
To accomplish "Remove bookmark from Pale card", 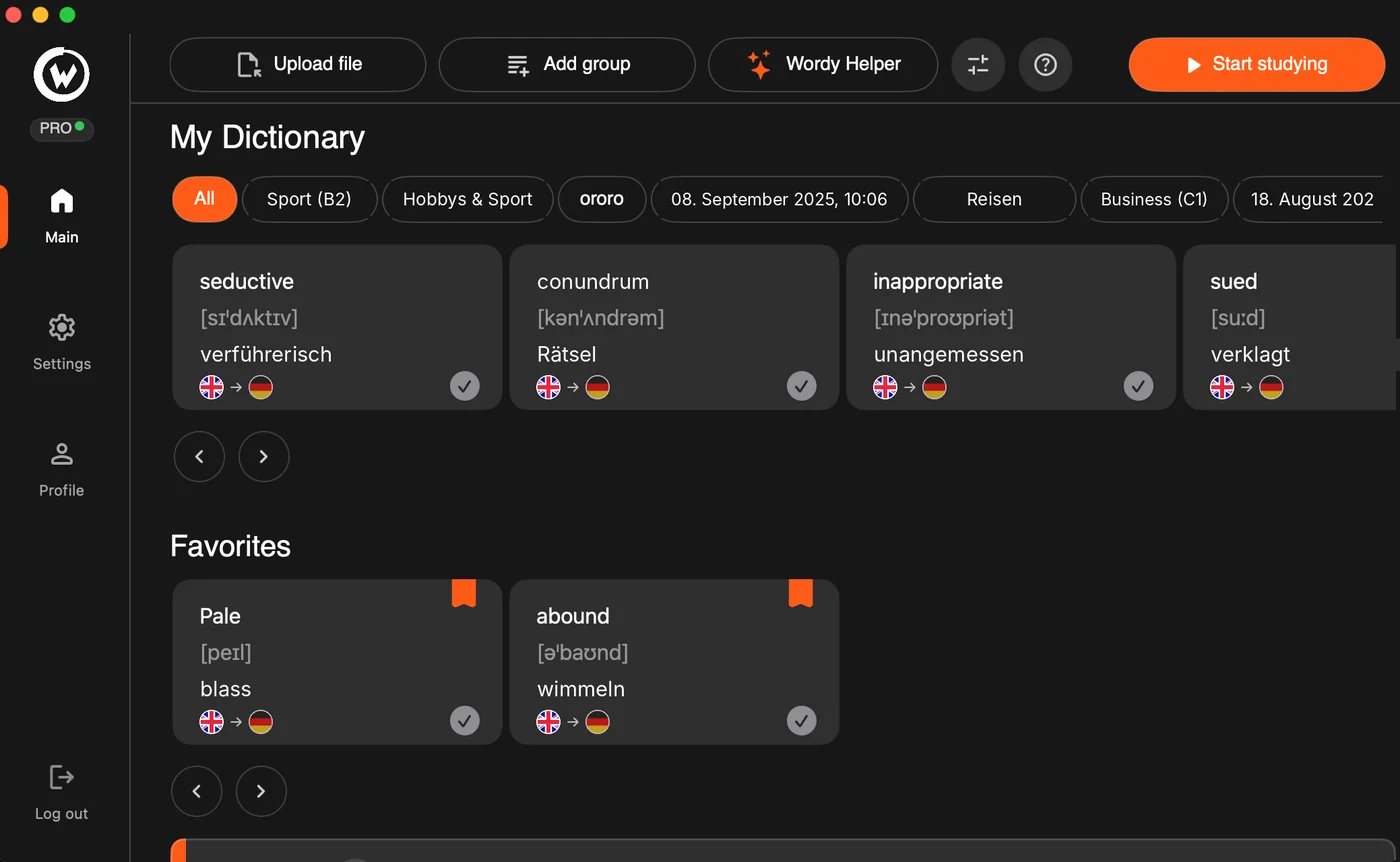I will (464, 593).
